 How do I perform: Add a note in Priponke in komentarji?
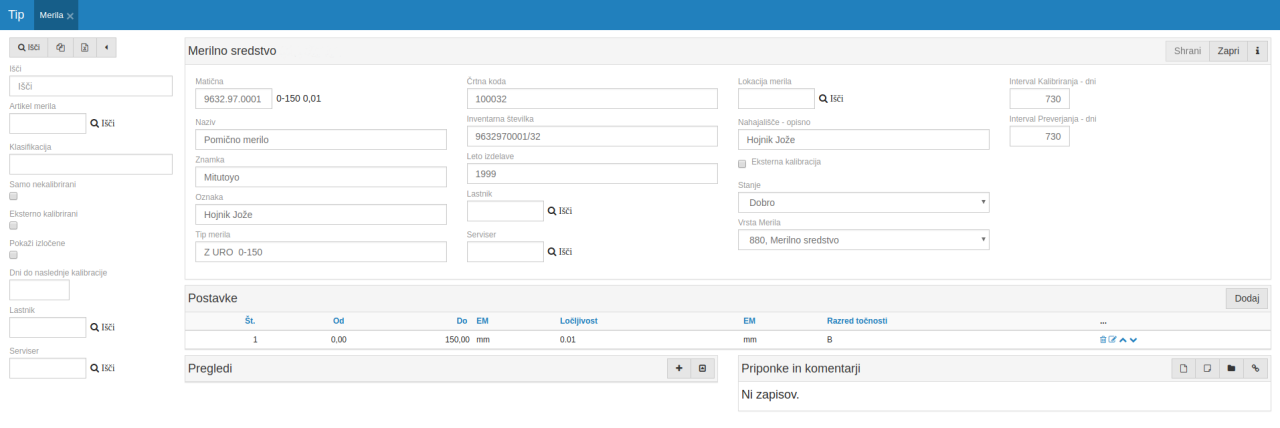click(x=1207, y=369)
